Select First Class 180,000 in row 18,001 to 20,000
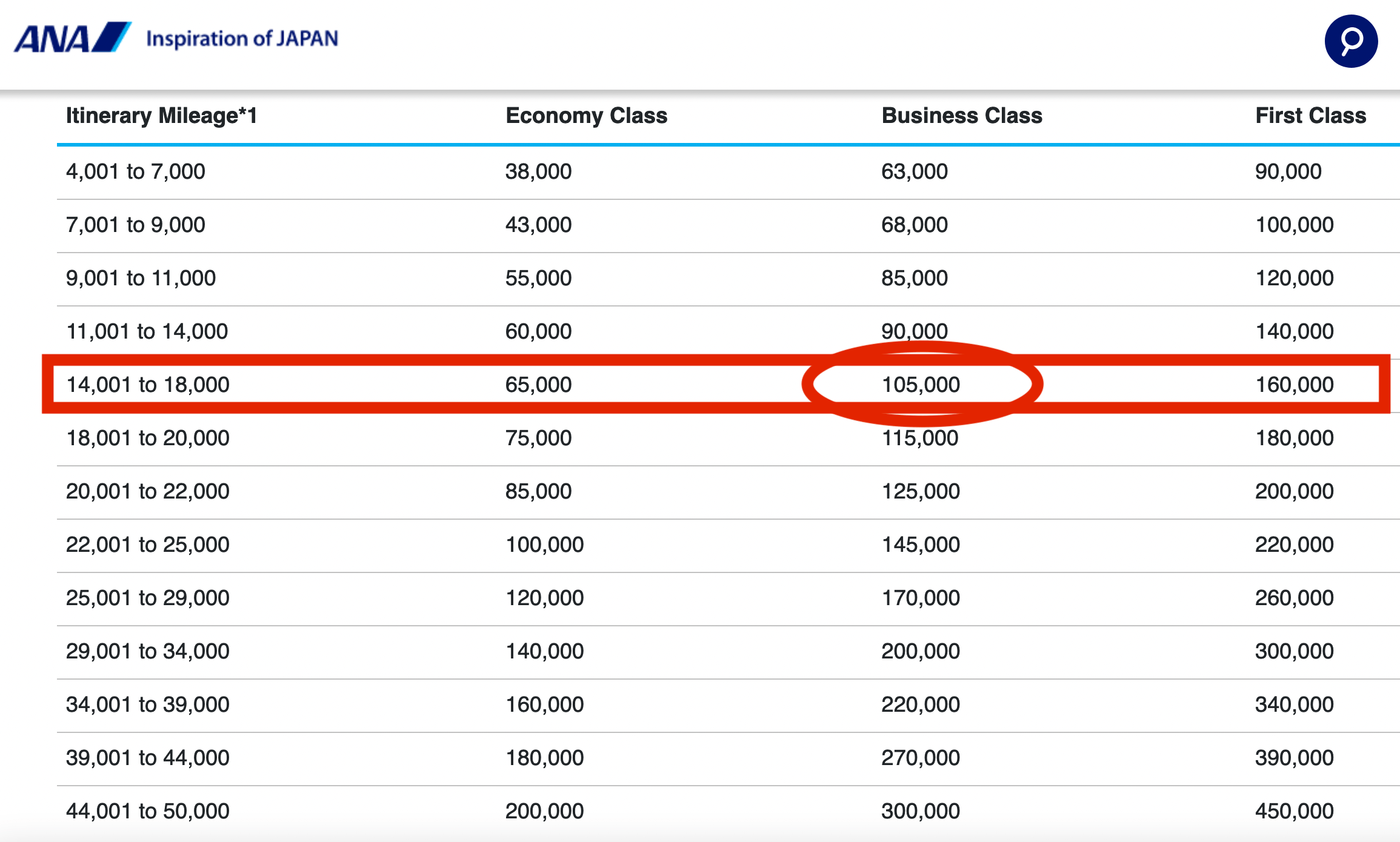 coord(1295,438)
